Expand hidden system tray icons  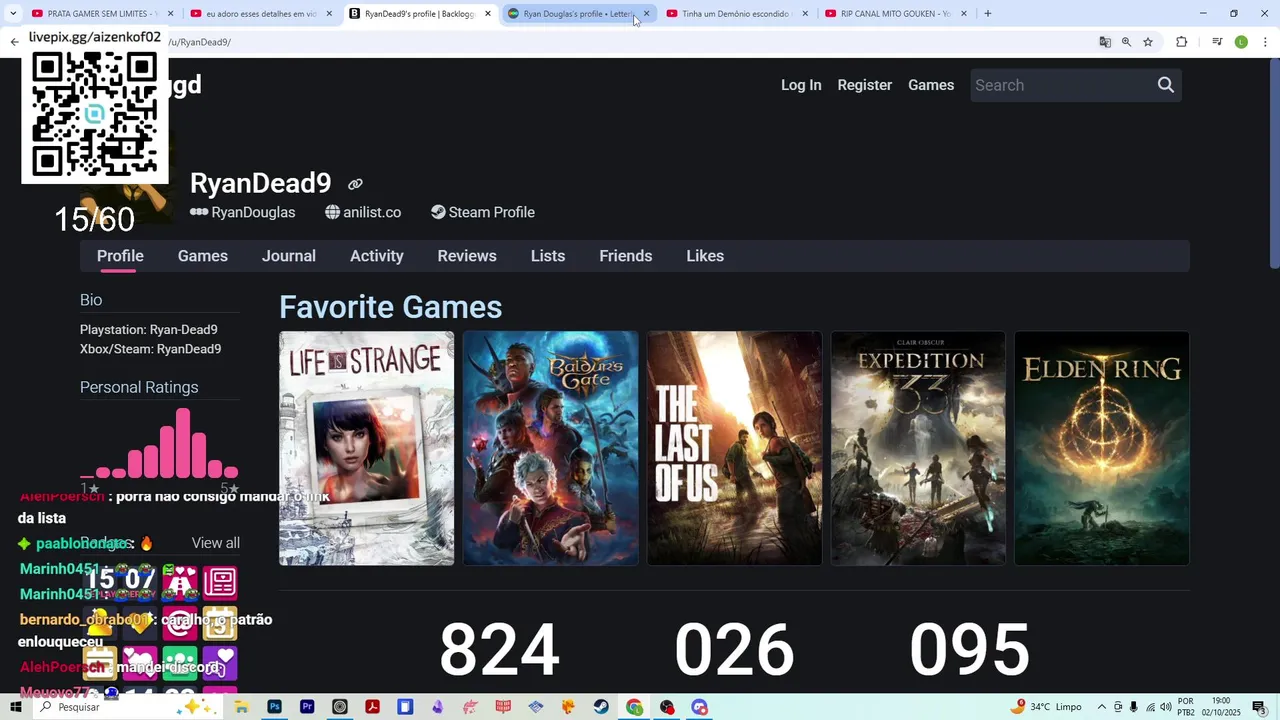1102,707
